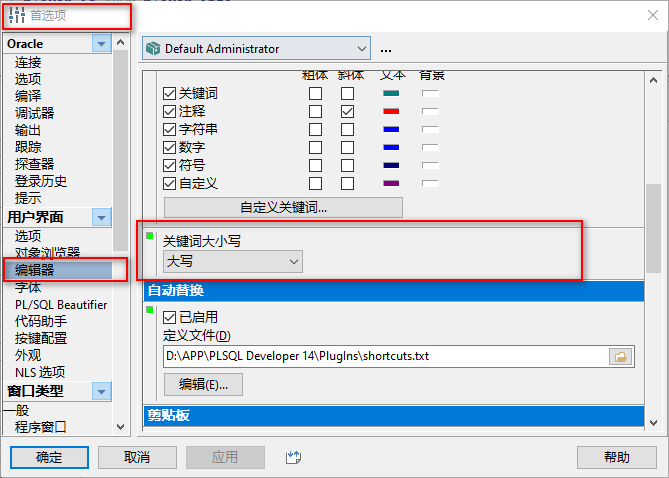Click green indicator next to AutoReplace enabled
The height and width of the screenshot is (478, 669).
(x=150, y=309)
